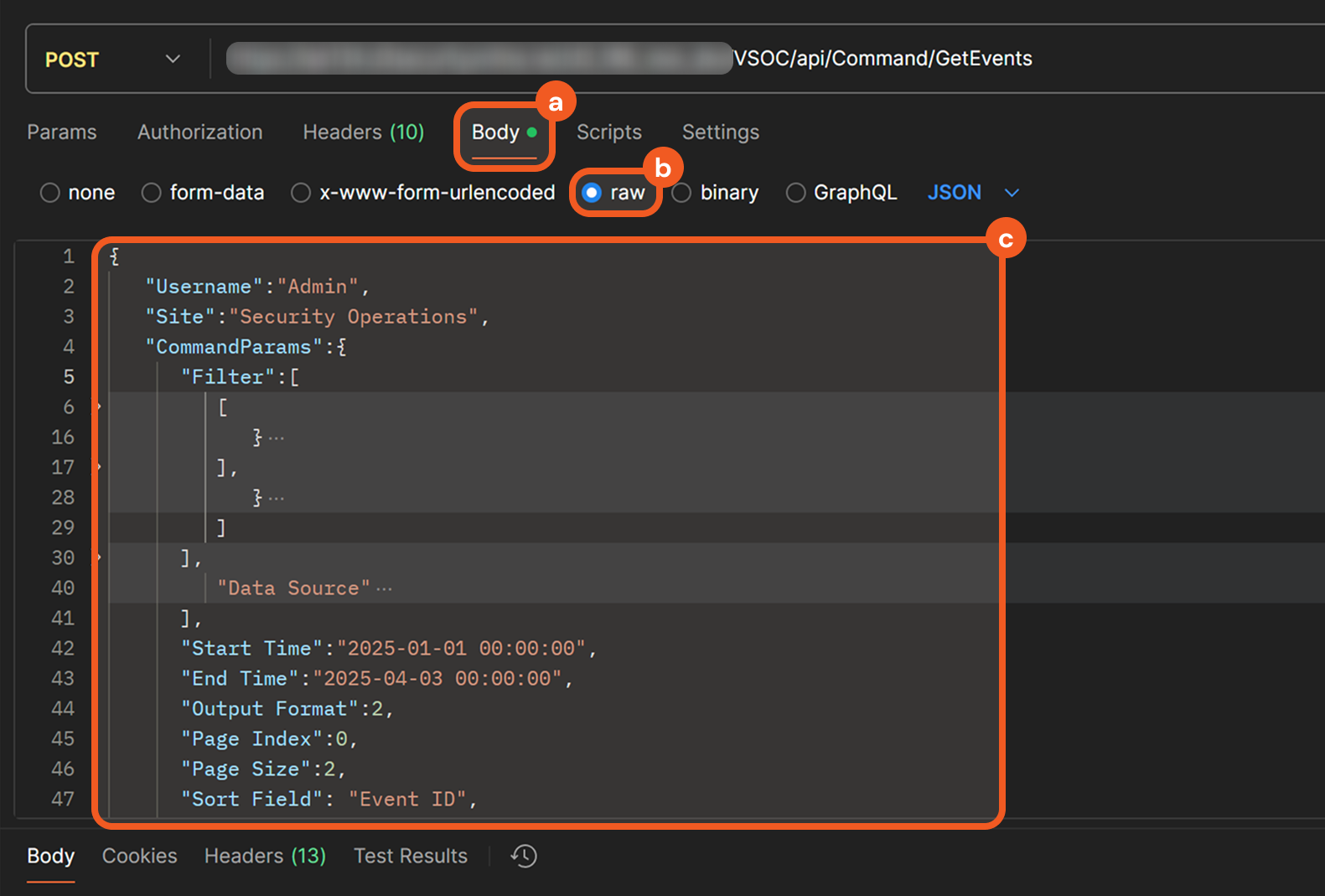The image size is (1325, 896).
Task: Select x-www-form-urlencoded body type
Action: [301, 193]
